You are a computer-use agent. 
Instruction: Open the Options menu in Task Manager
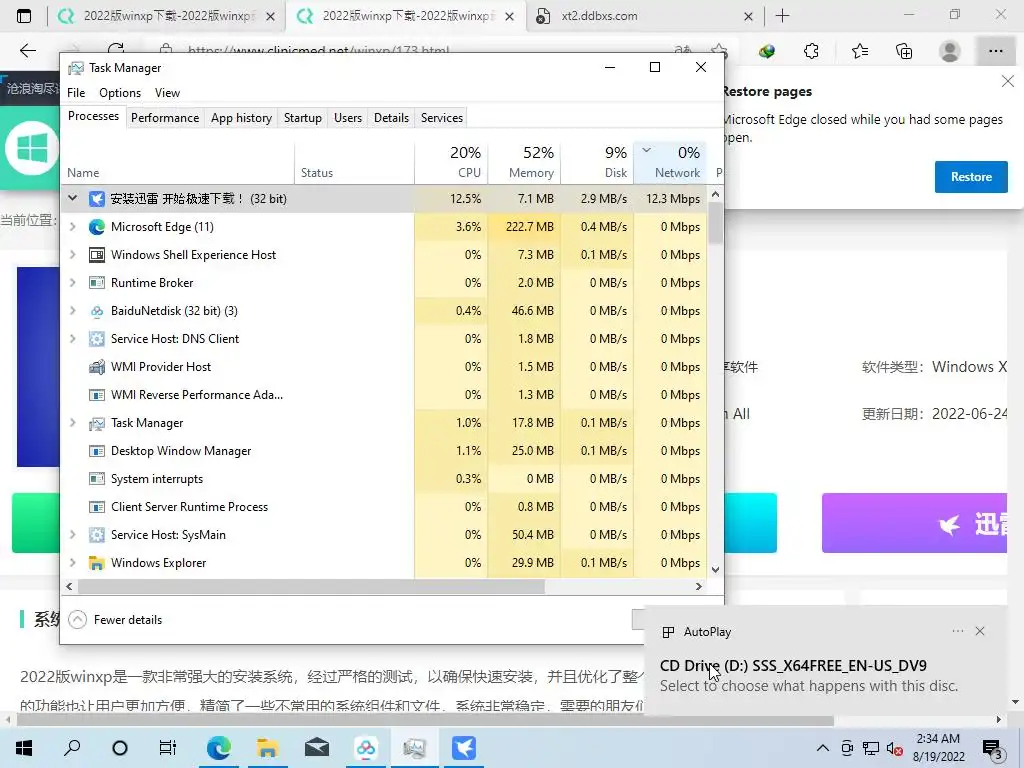pyautogui.click(x=120, y=93)
